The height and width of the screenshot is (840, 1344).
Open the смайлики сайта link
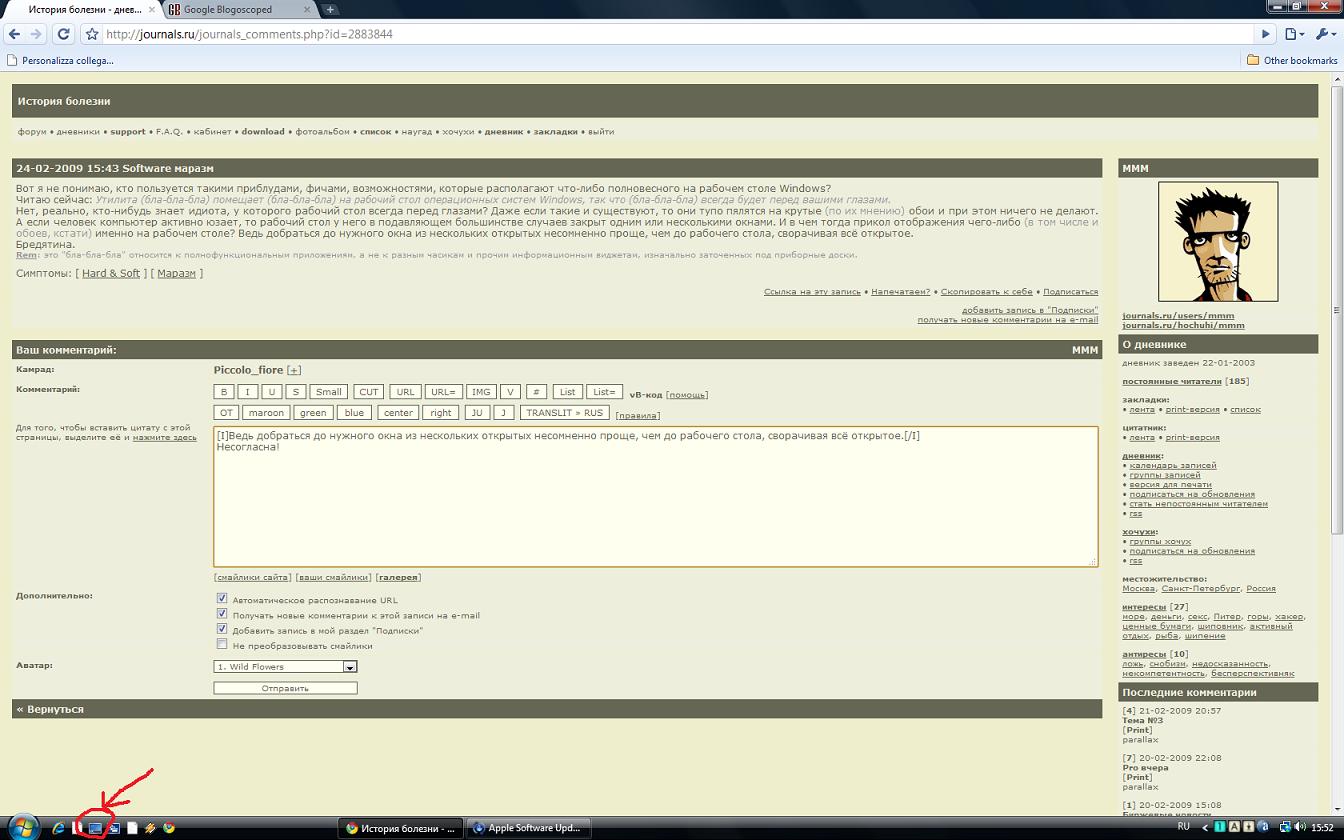tap(254, 577)
